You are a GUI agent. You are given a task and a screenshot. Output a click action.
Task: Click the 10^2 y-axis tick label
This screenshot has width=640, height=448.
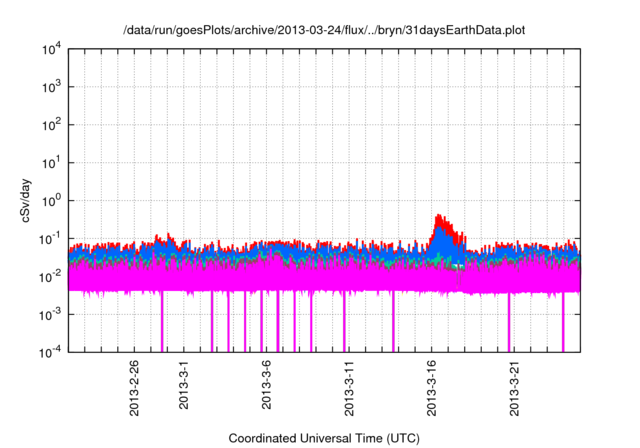click(52, 125)
